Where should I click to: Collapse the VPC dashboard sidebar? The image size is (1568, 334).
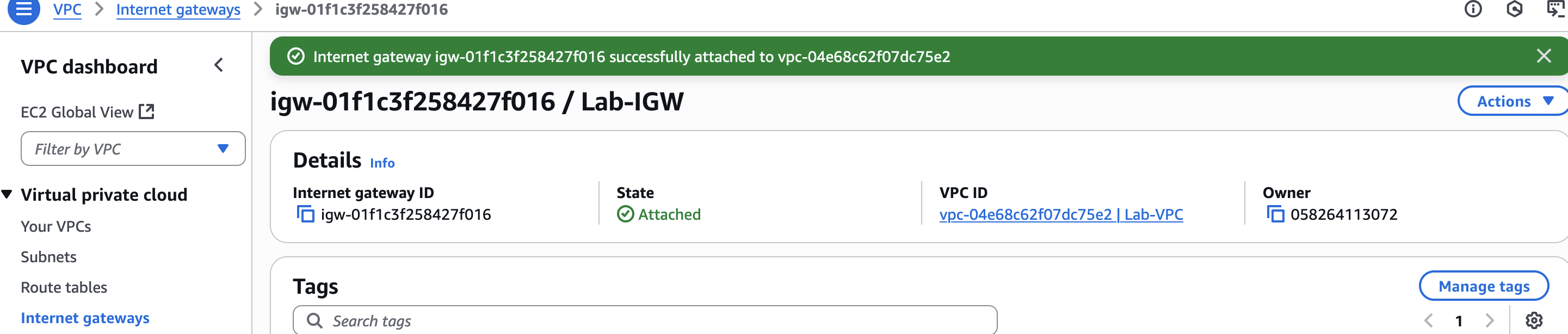pos(219,65)
